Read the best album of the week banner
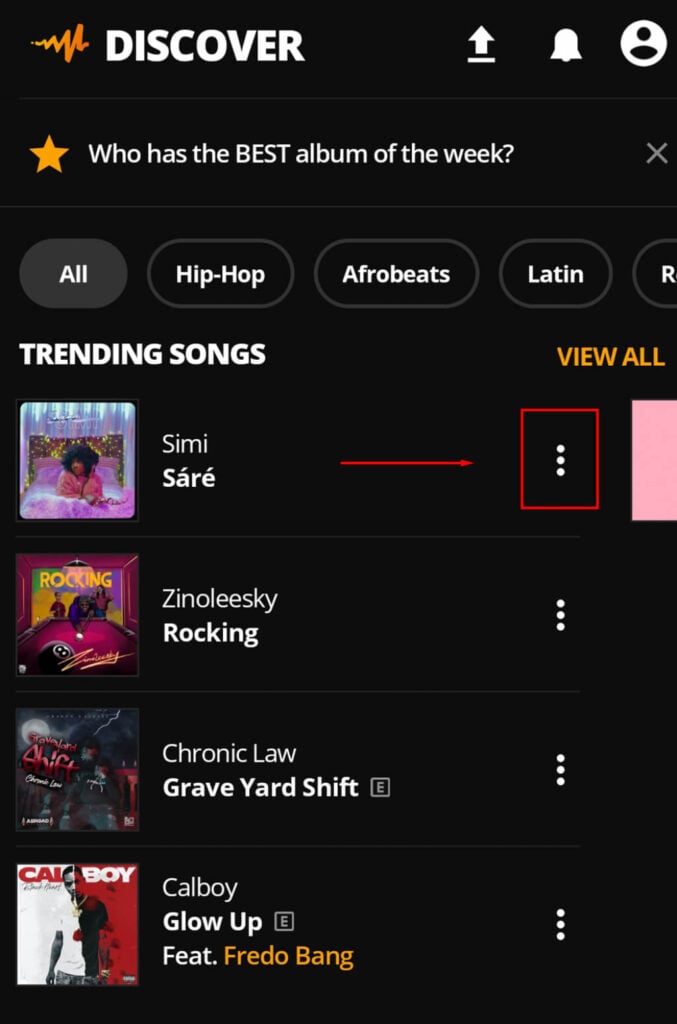677x1024 pixels. pos(301,154)
